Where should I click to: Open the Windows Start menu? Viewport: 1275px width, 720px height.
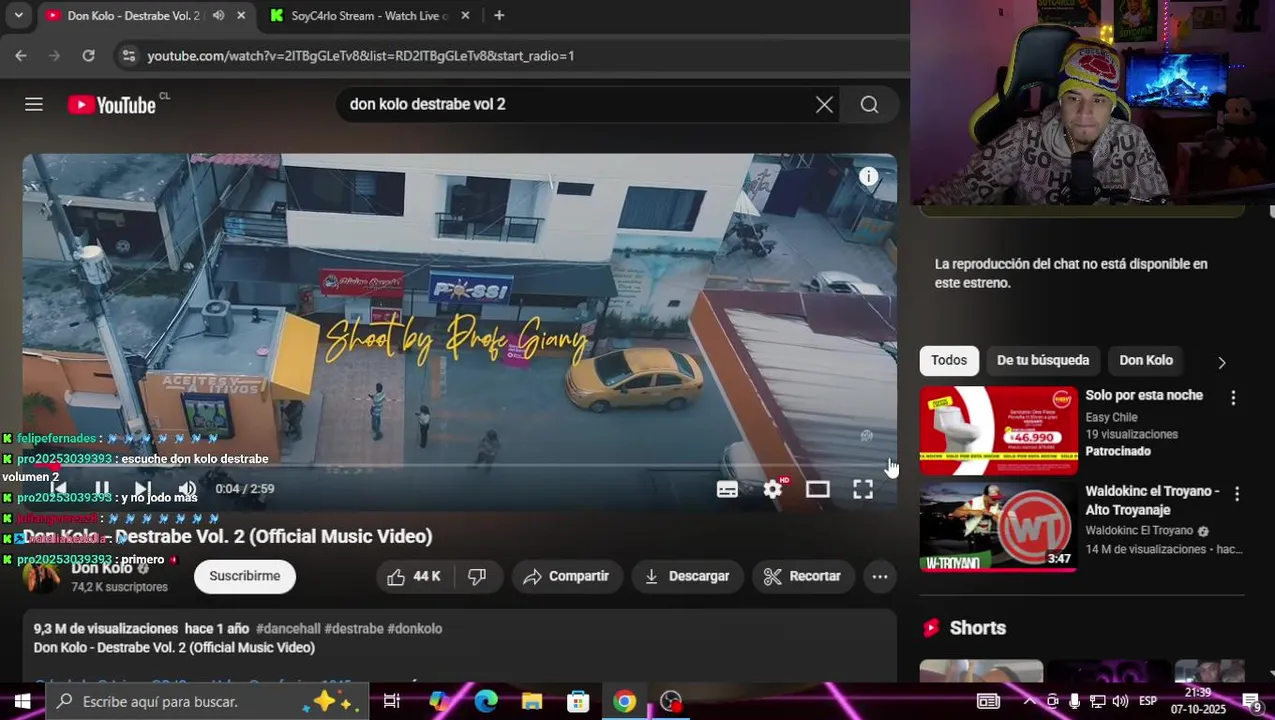click(x=22, y=702)
